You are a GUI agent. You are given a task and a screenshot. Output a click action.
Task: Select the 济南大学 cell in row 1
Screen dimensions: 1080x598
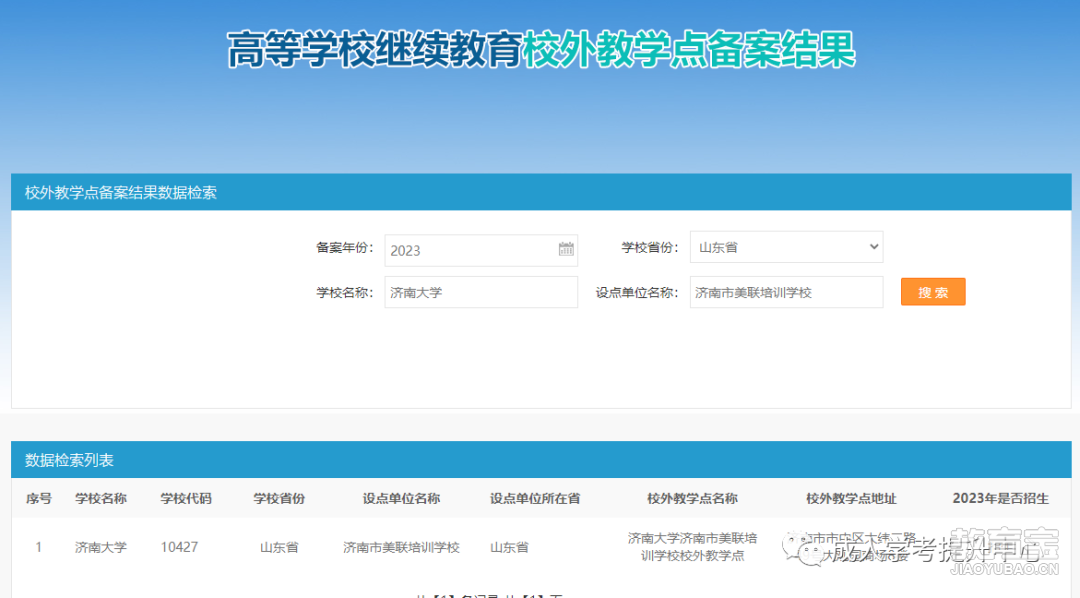(101, 547)
